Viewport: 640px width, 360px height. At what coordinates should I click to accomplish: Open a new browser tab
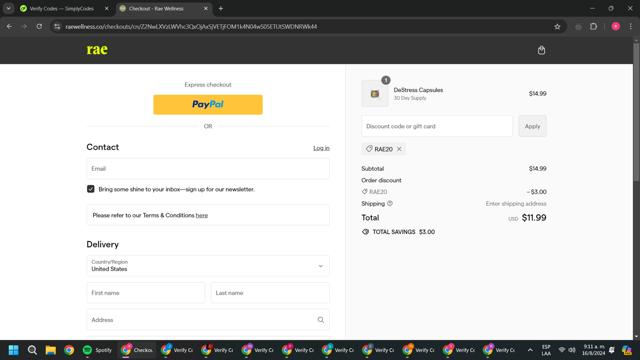221,9
